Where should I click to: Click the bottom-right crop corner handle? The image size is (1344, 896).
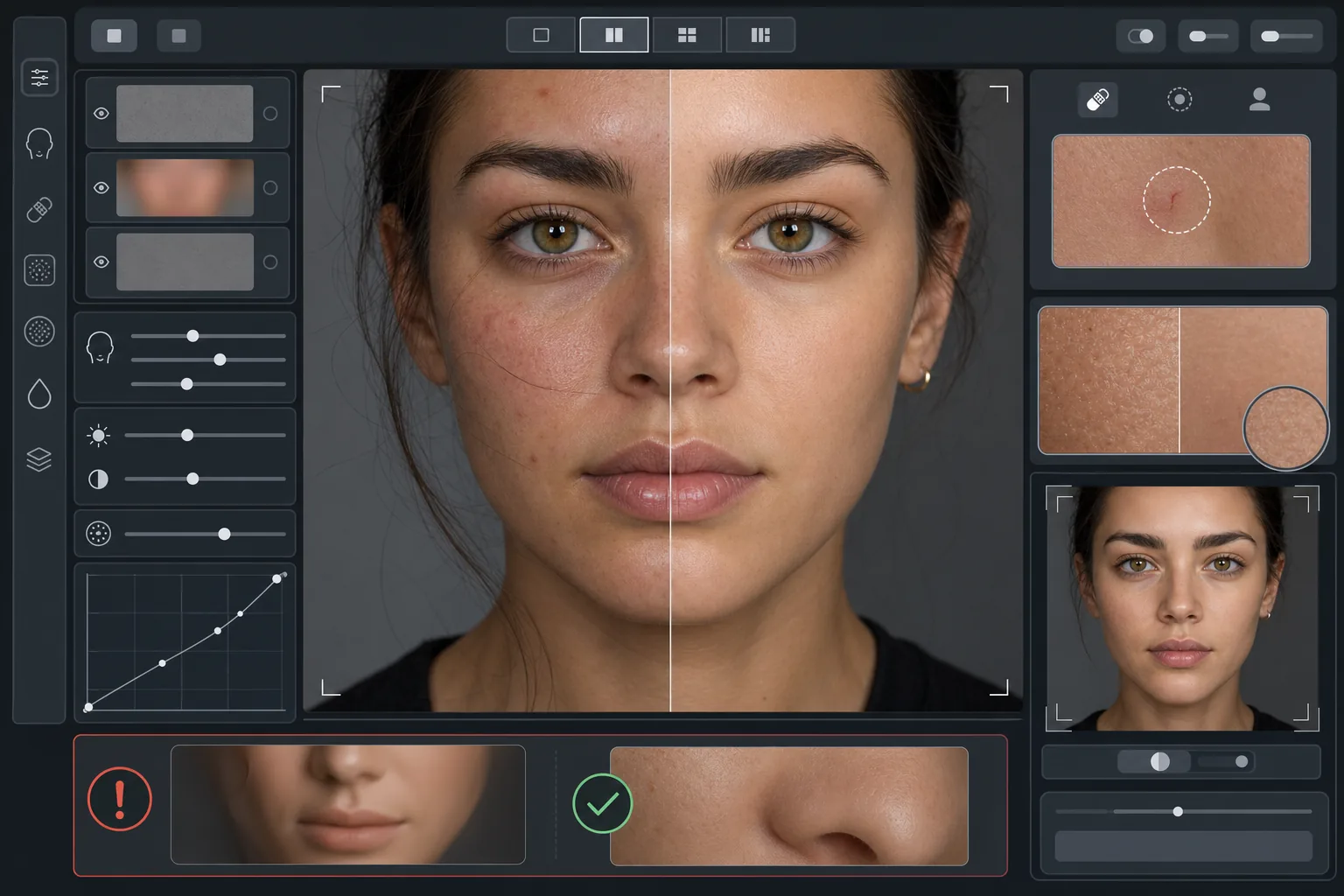coord(999,687)
